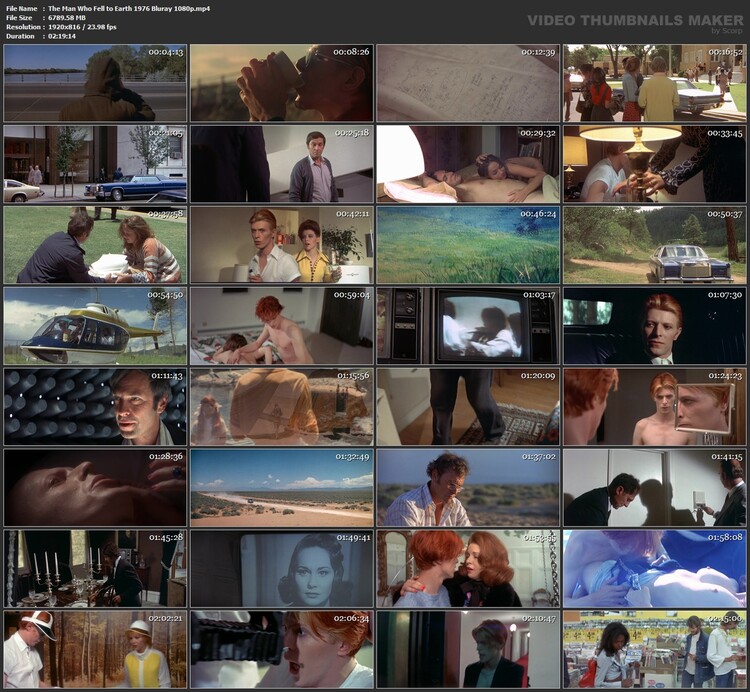
Task: Click the 1920x816 / 23.98 fps resolution value
Action: point(82,27)
